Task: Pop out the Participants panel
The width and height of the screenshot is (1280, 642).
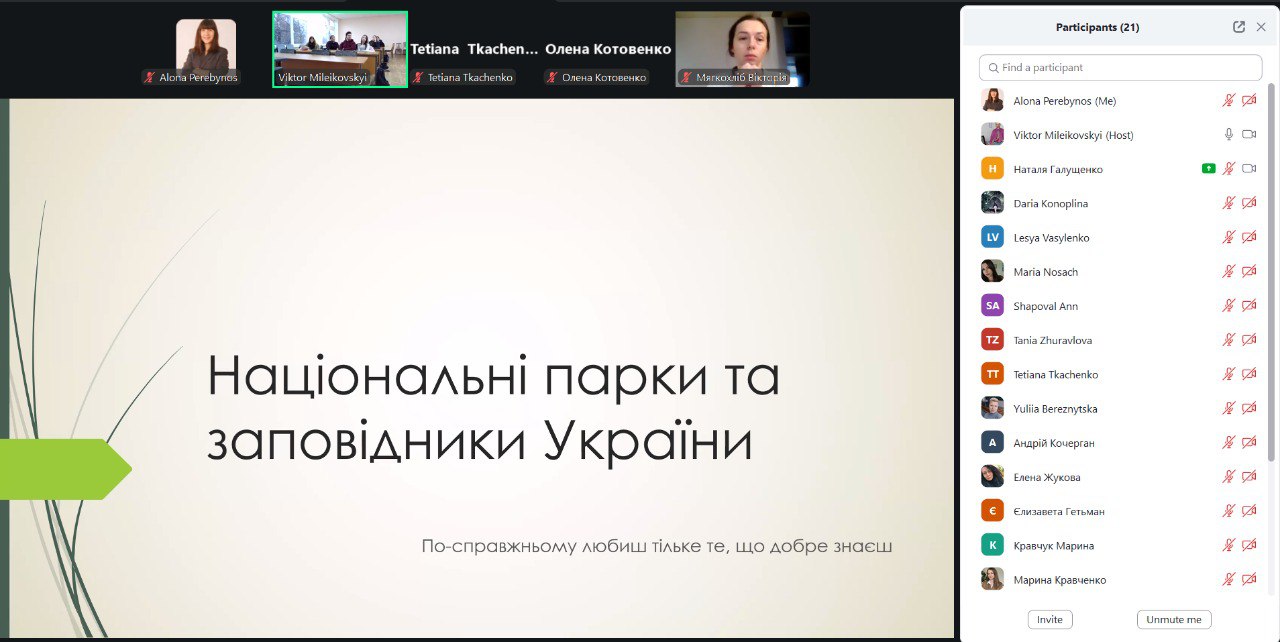Action: [1239, 27]
